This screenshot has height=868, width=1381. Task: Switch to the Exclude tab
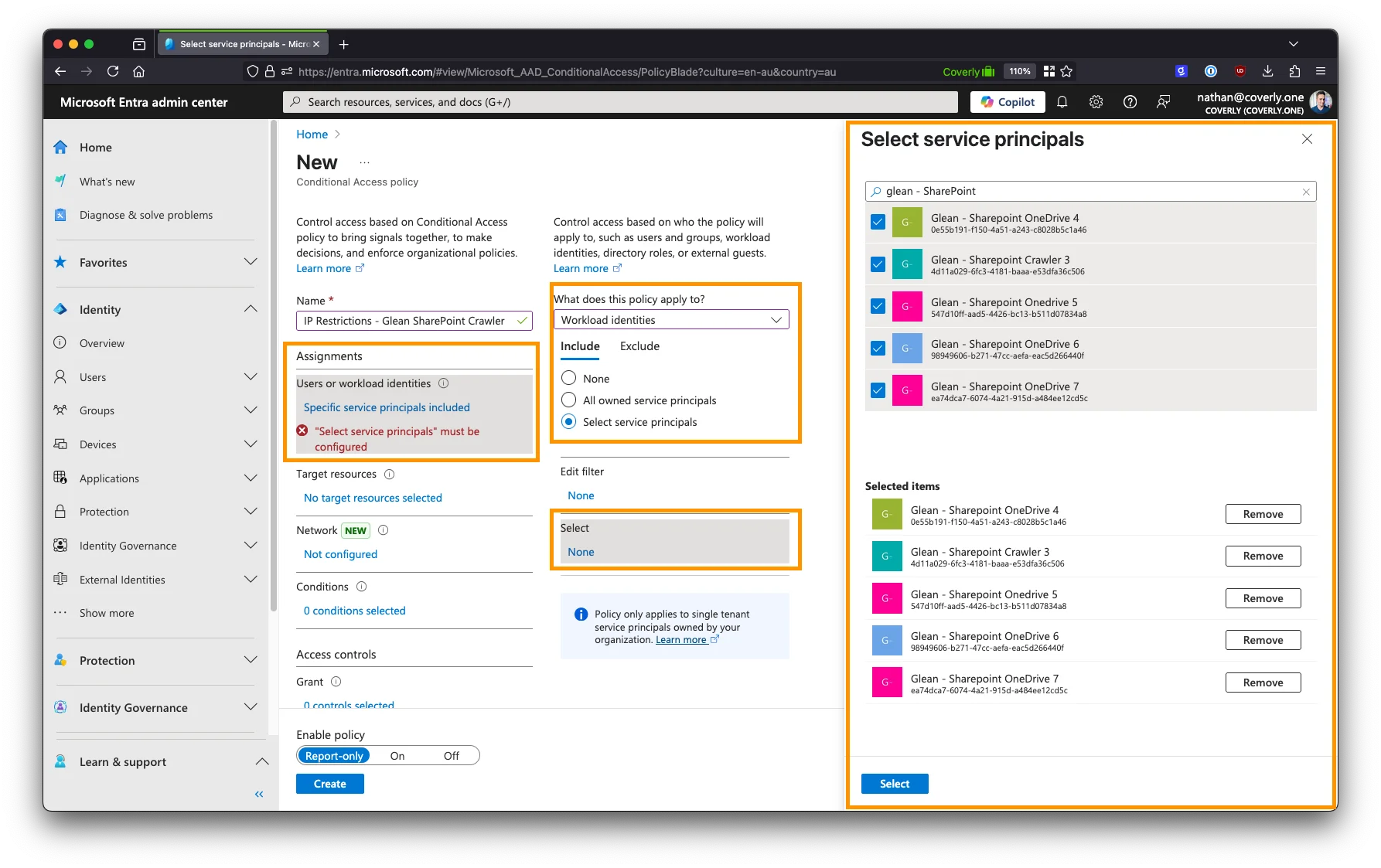[x=639, y=346]
